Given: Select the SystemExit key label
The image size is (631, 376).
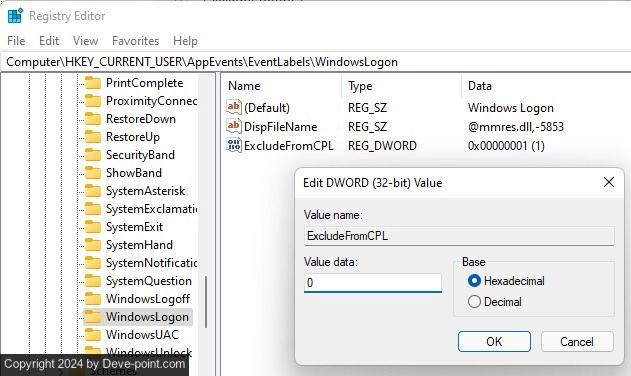Looking at the screenshot, I should (134, 227).
